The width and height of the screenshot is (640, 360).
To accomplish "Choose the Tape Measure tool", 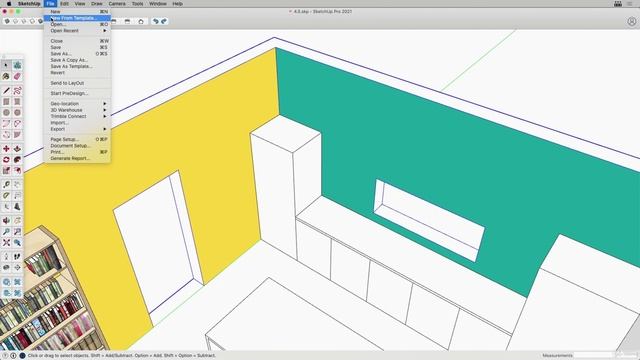I will 6,185.
